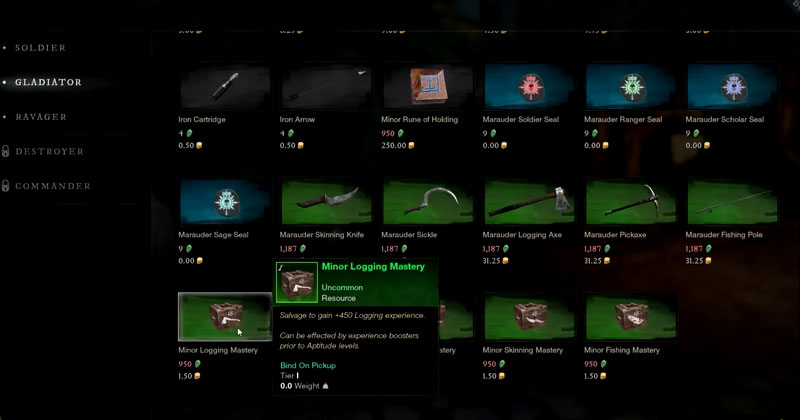Image resolution: width=800 pixels, height=420 pixels.
Task: Select the Minor Skinning Mastery crate
Action: tap(529, 317)
